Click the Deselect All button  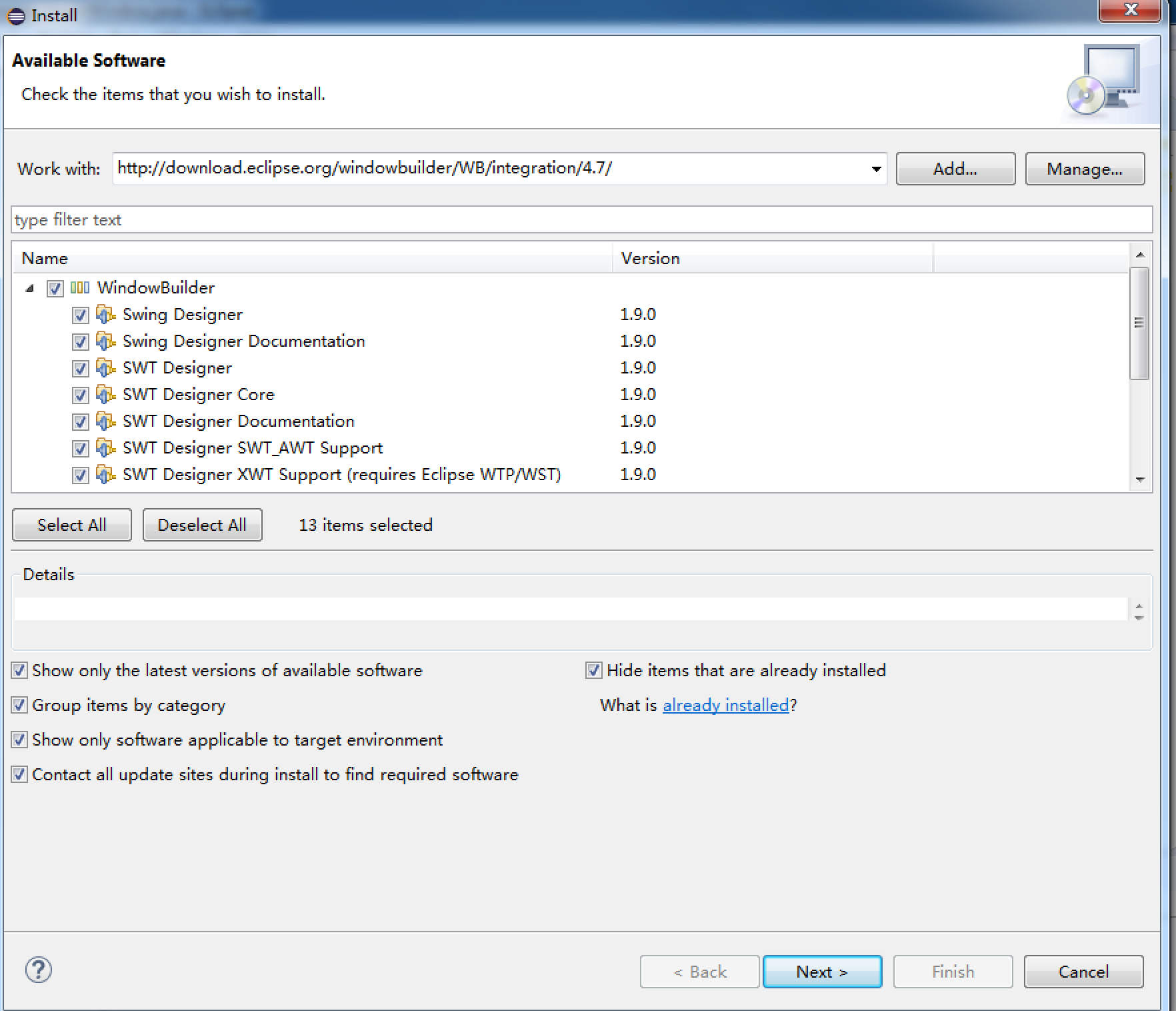pyautogui.click(x=202, y=525)
